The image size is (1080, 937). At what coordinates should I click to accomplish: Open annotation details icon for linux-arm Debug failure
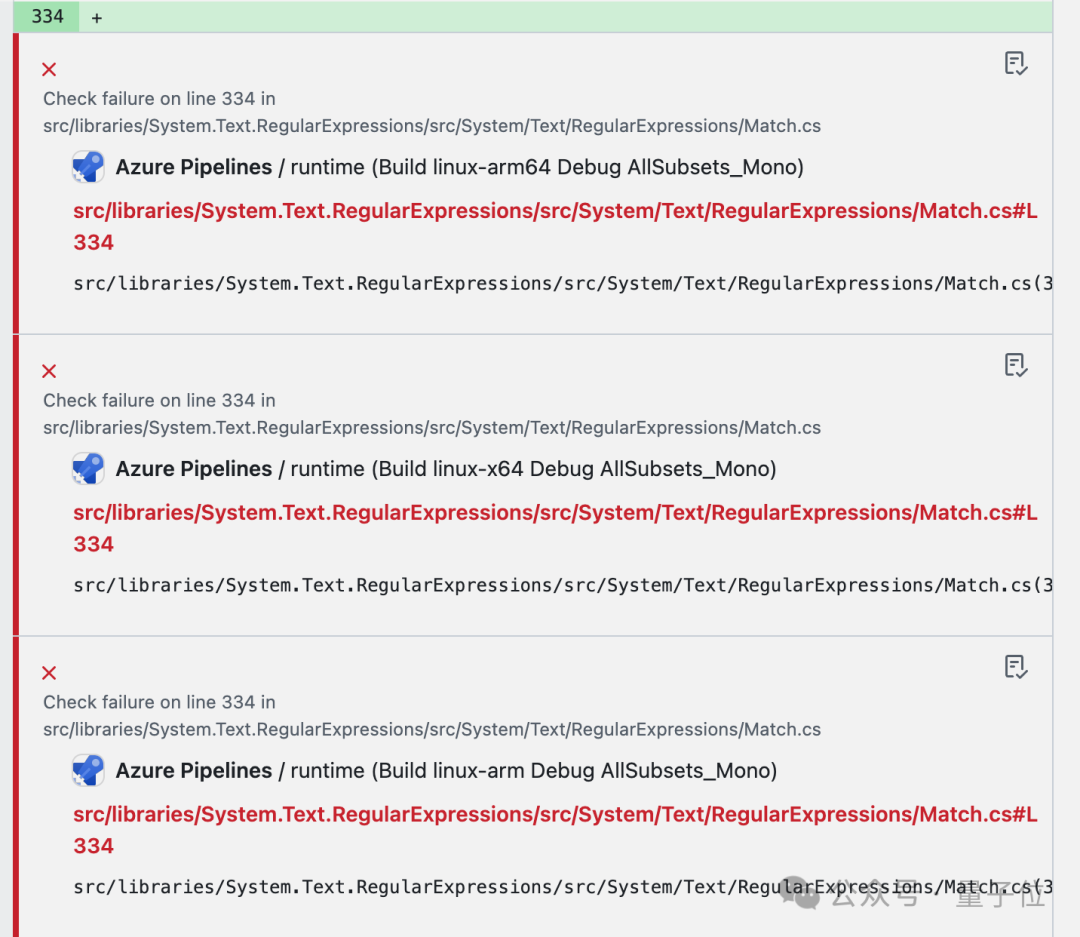point(1016,667)
